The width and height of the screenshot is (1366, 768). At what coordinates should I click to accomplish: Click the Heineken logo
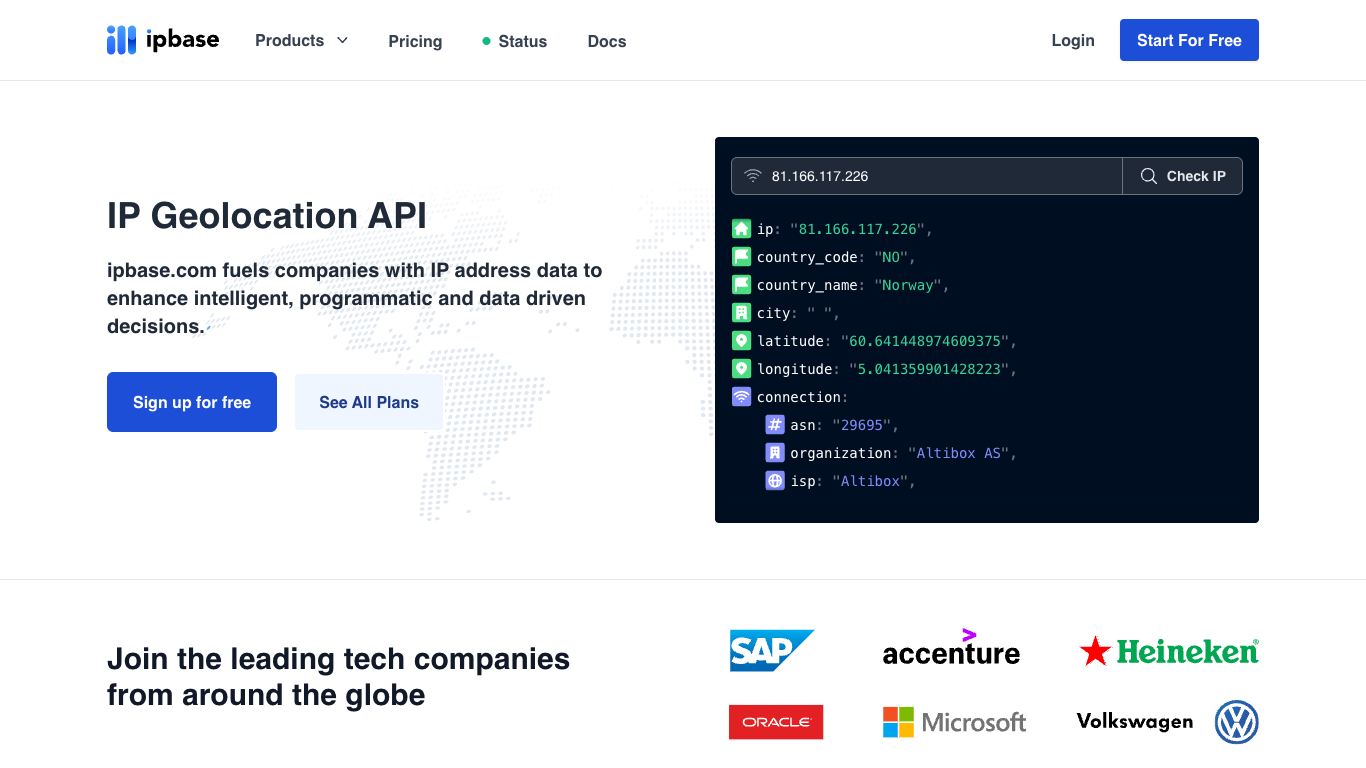pyautogui.click(x=1169, y=651)
